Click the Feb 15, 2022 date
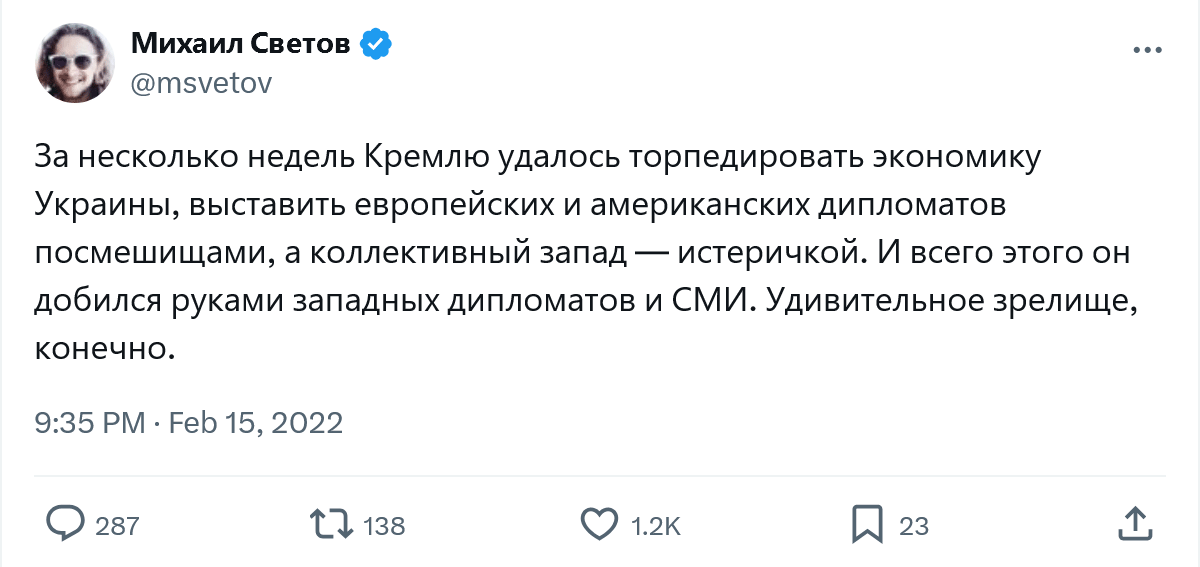Screen dimensions: 1200x567 coord(255,422)
